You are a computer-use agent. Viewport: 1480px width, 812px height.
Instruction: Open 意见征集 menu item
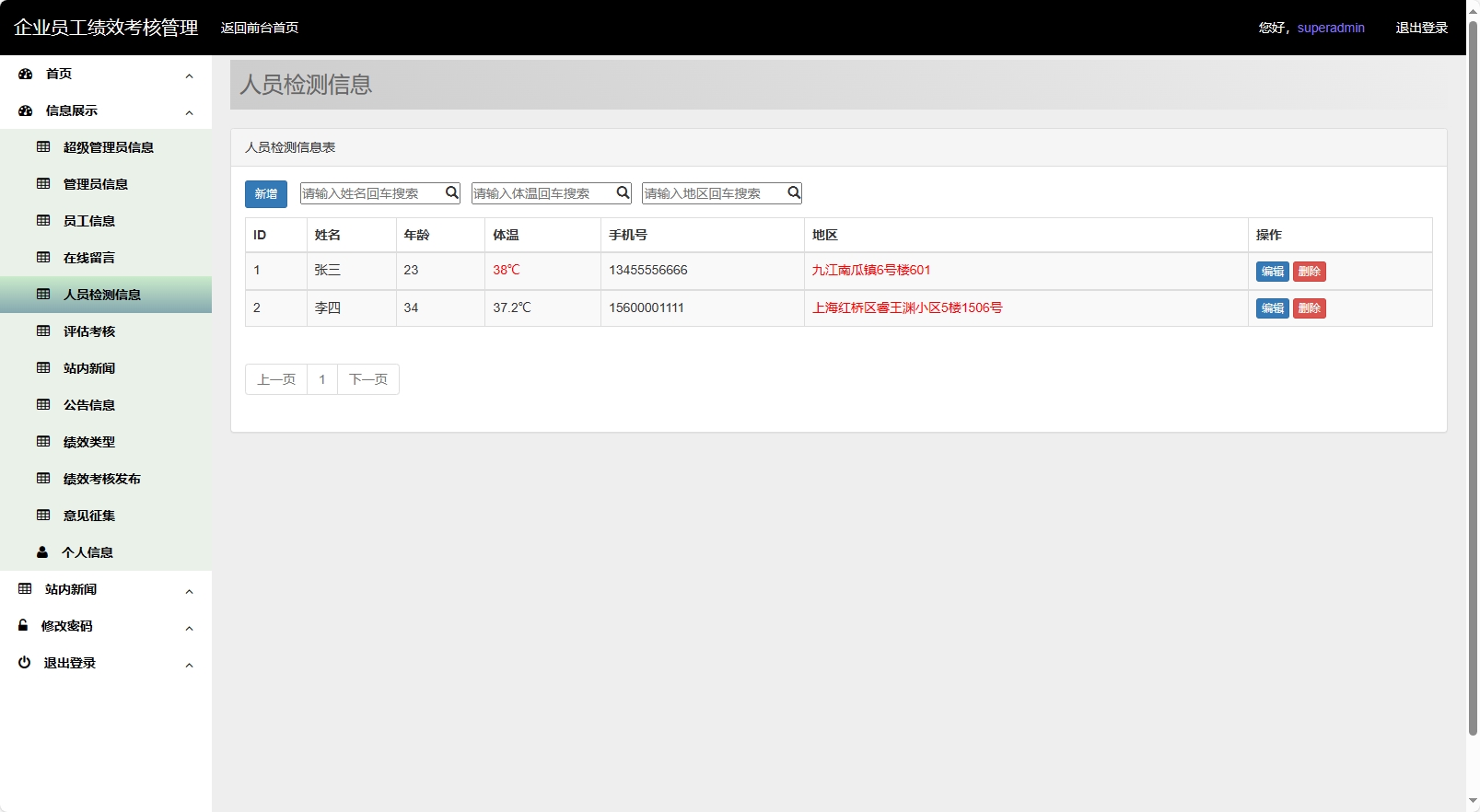106,516
